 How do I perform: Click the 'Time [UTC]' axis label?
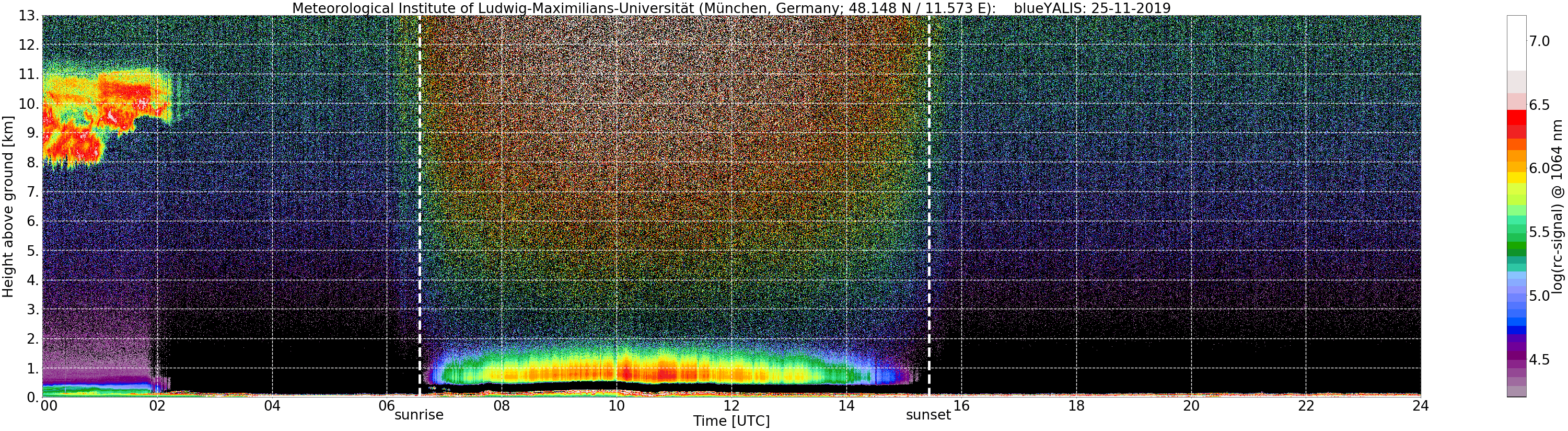point(731,421)
